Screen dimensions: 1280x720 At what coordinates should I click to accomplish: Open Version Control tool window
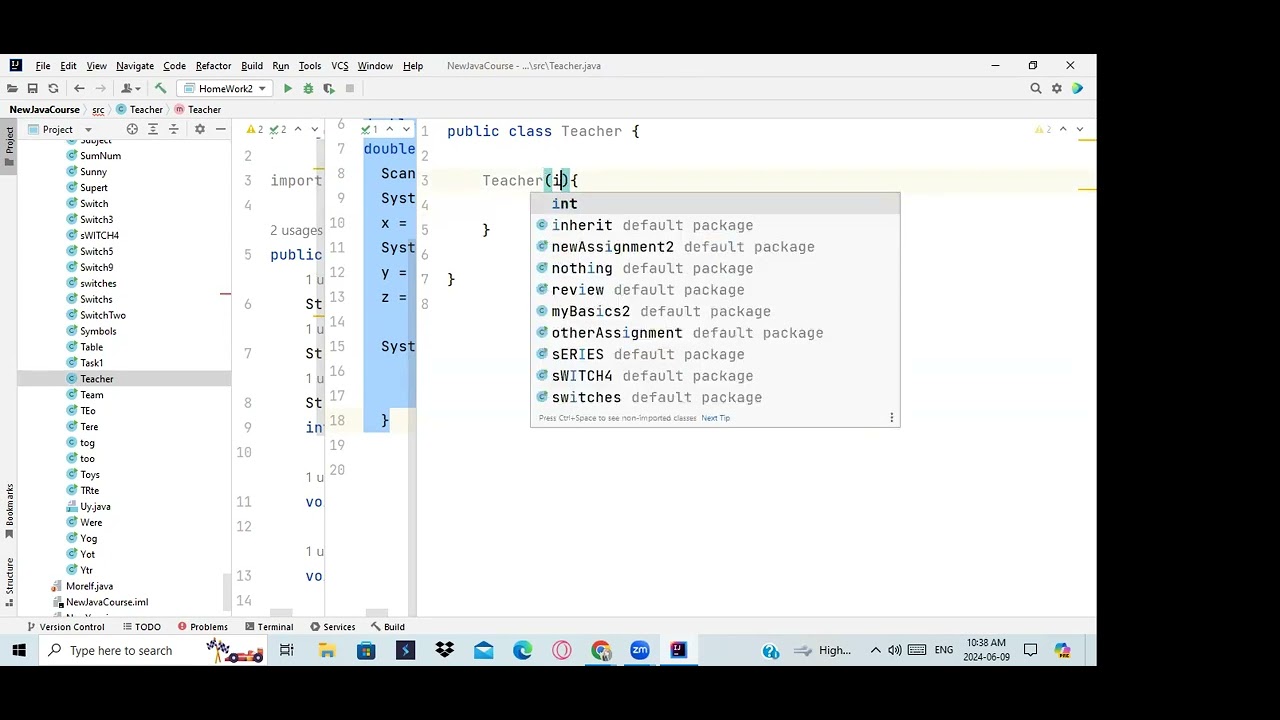click(x=65, y=627)
